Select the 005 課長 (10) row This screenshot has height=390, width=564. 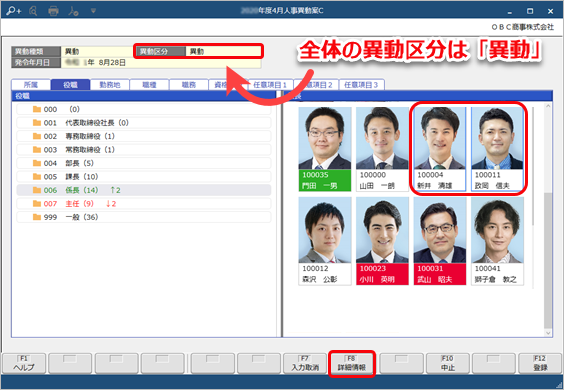[x=144, y=177]
